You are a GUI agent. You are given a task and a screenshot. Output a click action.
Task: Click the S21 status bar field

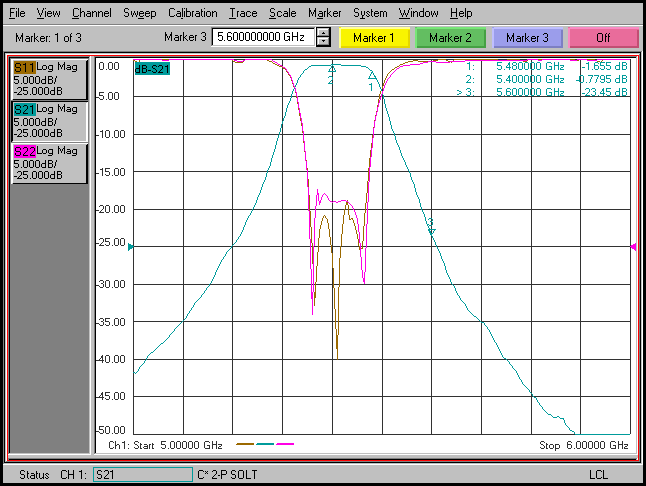point(143,474)
